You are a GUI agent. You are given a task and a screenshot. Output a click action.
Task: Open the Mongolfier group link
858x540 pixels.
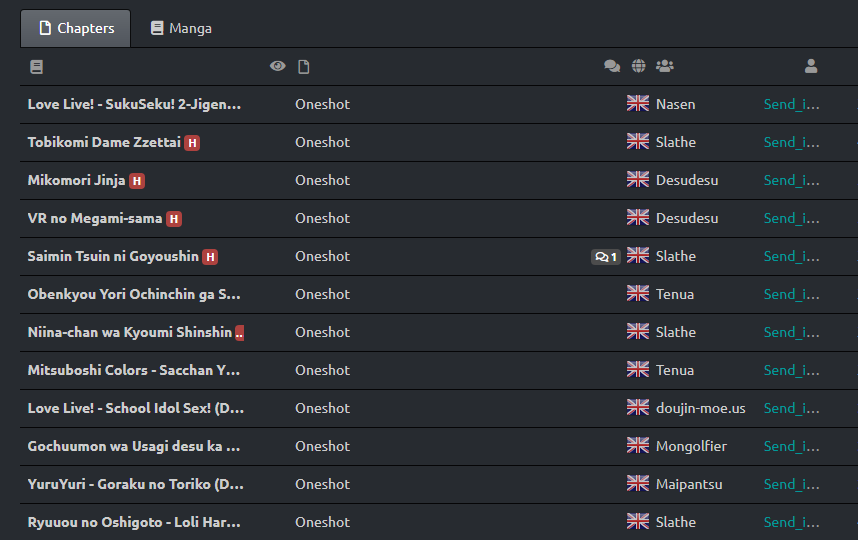691,446
